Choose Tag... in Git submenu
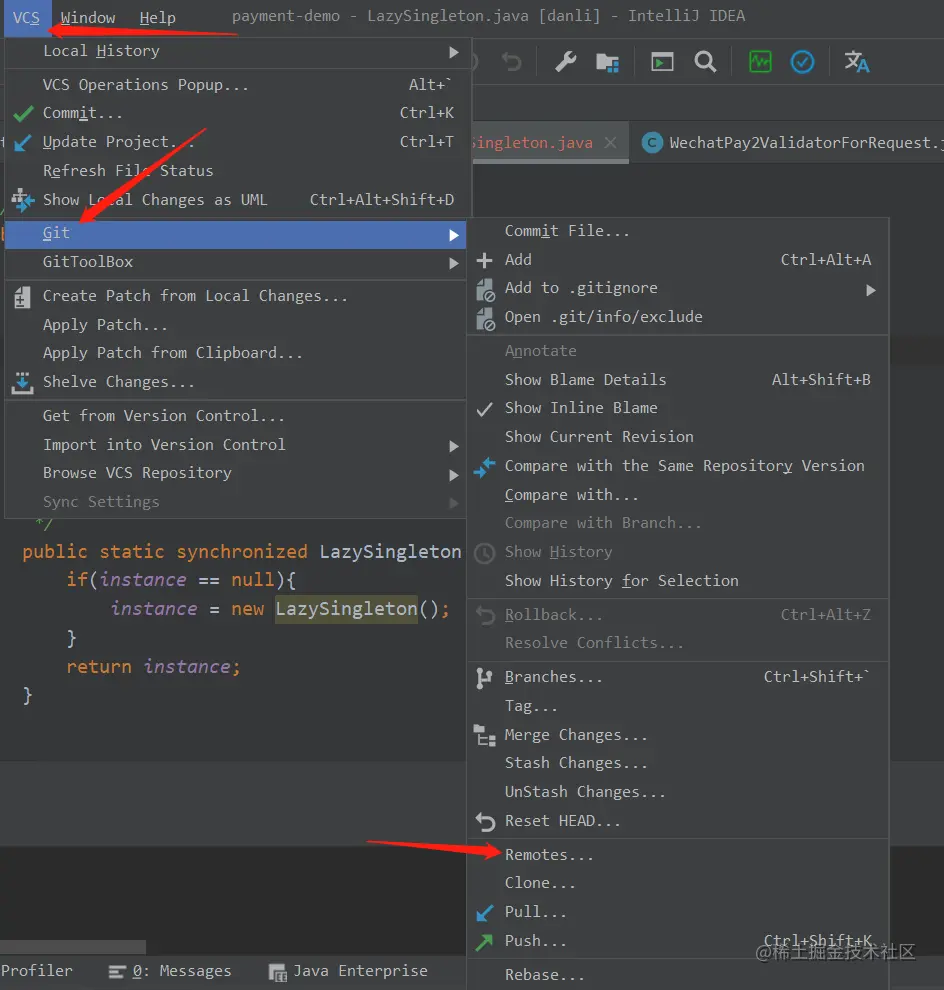This screenshot has width=944, height=990. (678, 706)
